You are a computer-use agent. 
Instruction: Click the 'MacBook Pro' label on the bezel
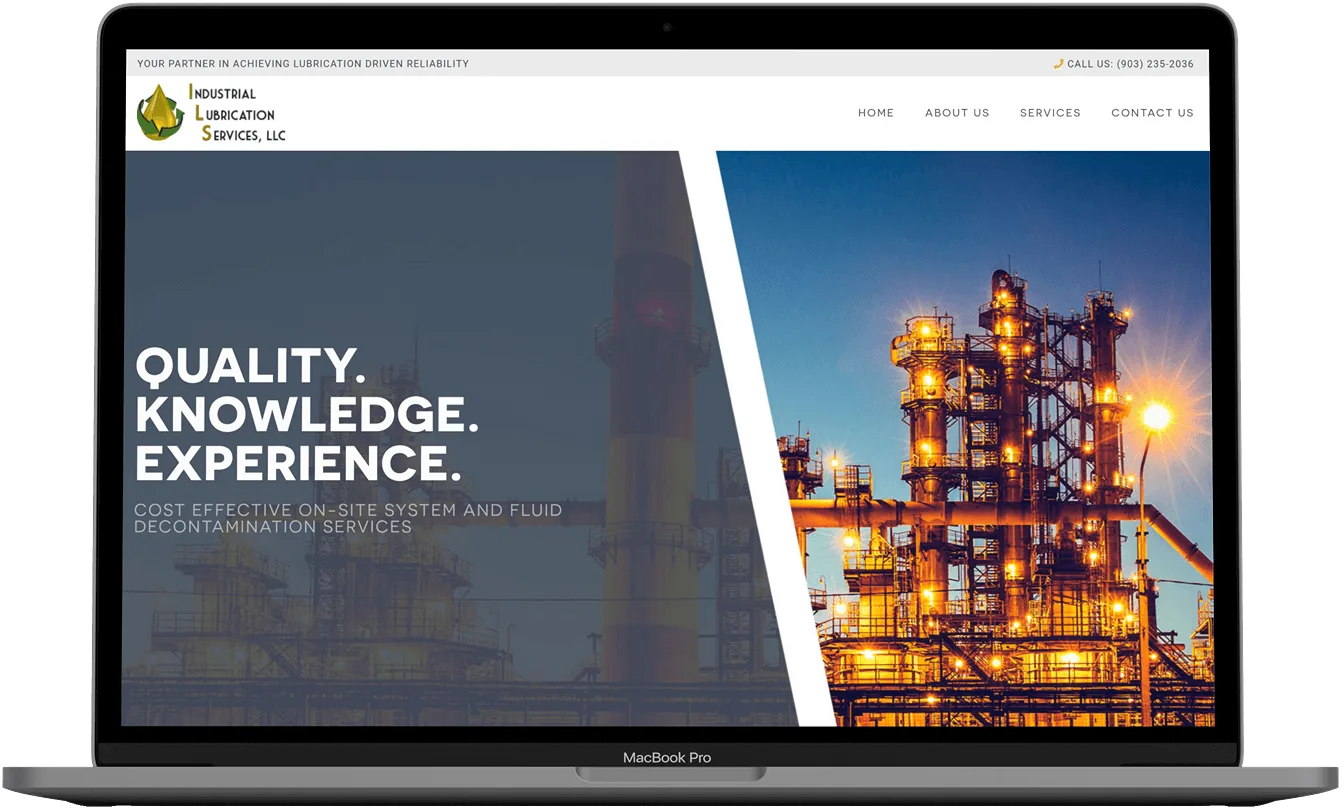click(x=667, y=758)
